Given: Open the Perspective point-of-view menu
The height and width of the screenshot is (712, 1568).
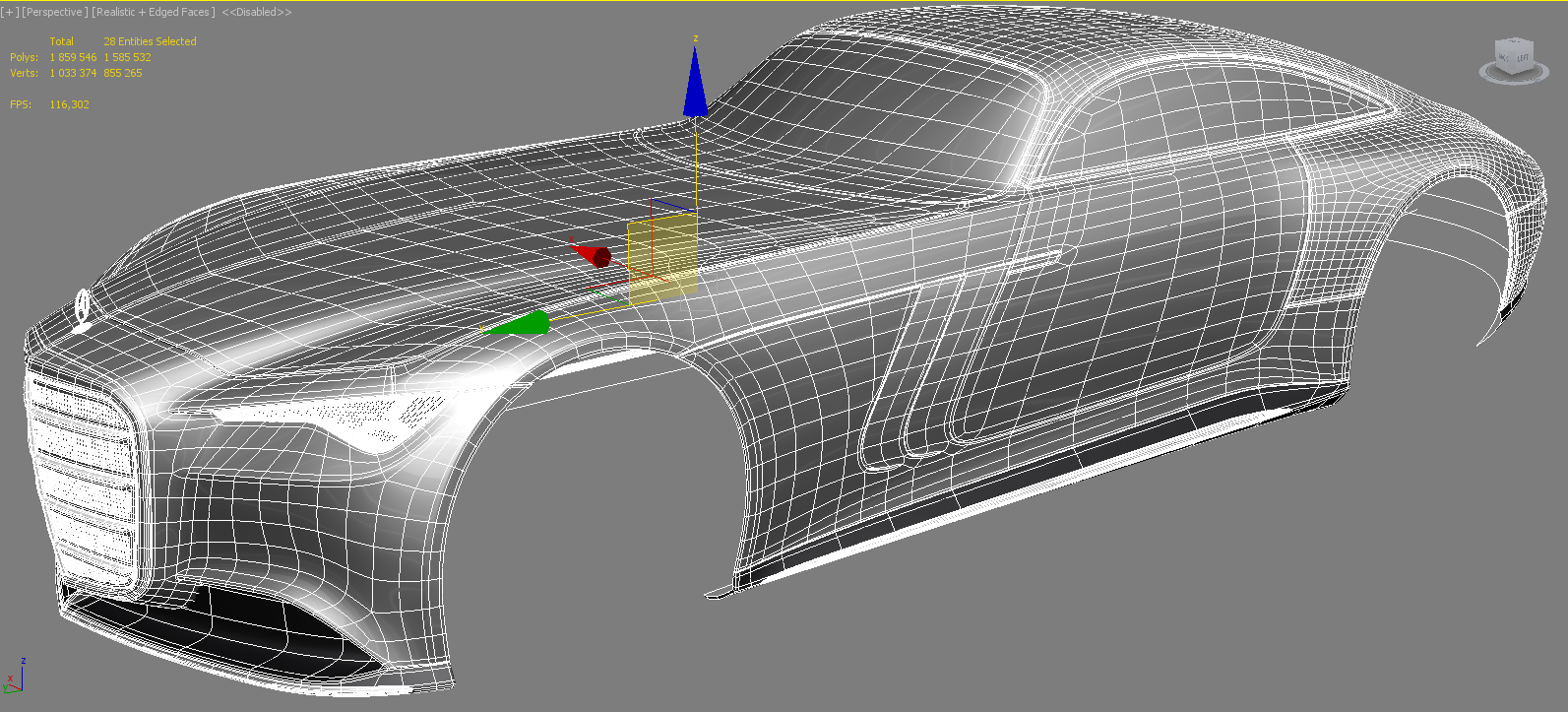Looking at the screenshot, I should pyautogui.click(x=54, y=12).
